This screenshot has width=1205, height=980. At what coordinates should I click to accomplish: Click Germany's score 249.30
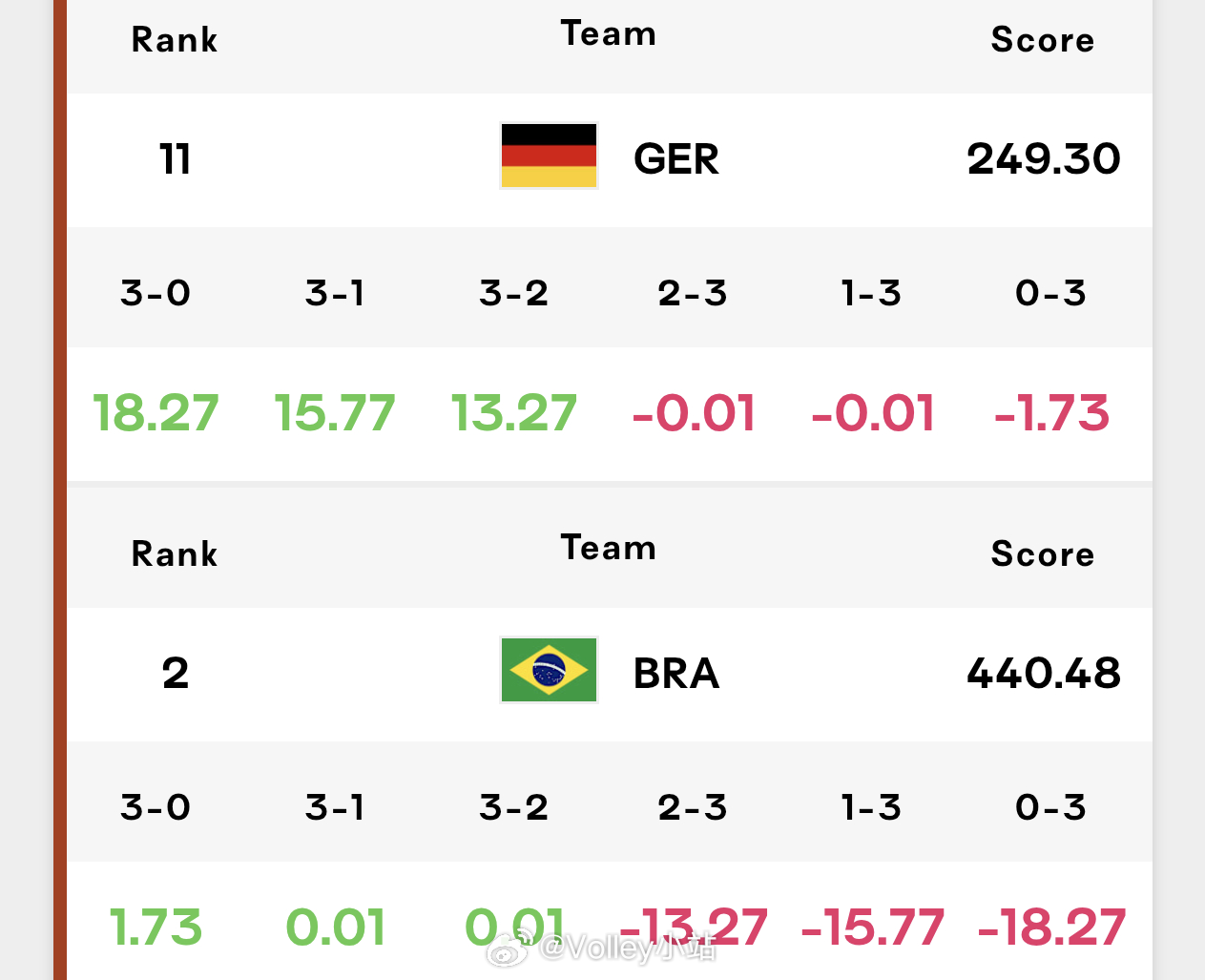(1044, 158)
